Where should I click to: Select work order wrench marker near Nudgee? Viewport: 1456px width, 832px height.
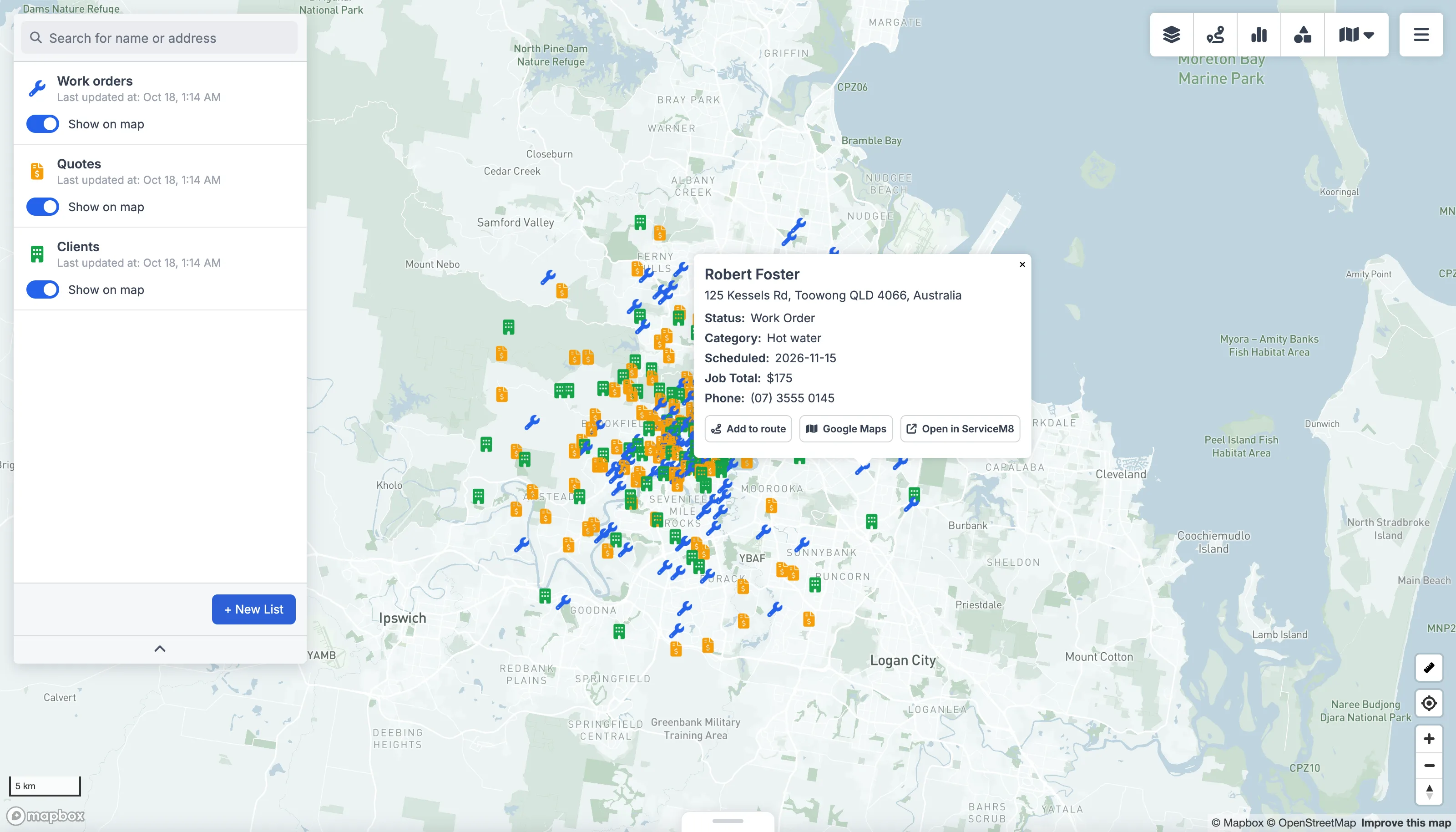tap(798, 225)
